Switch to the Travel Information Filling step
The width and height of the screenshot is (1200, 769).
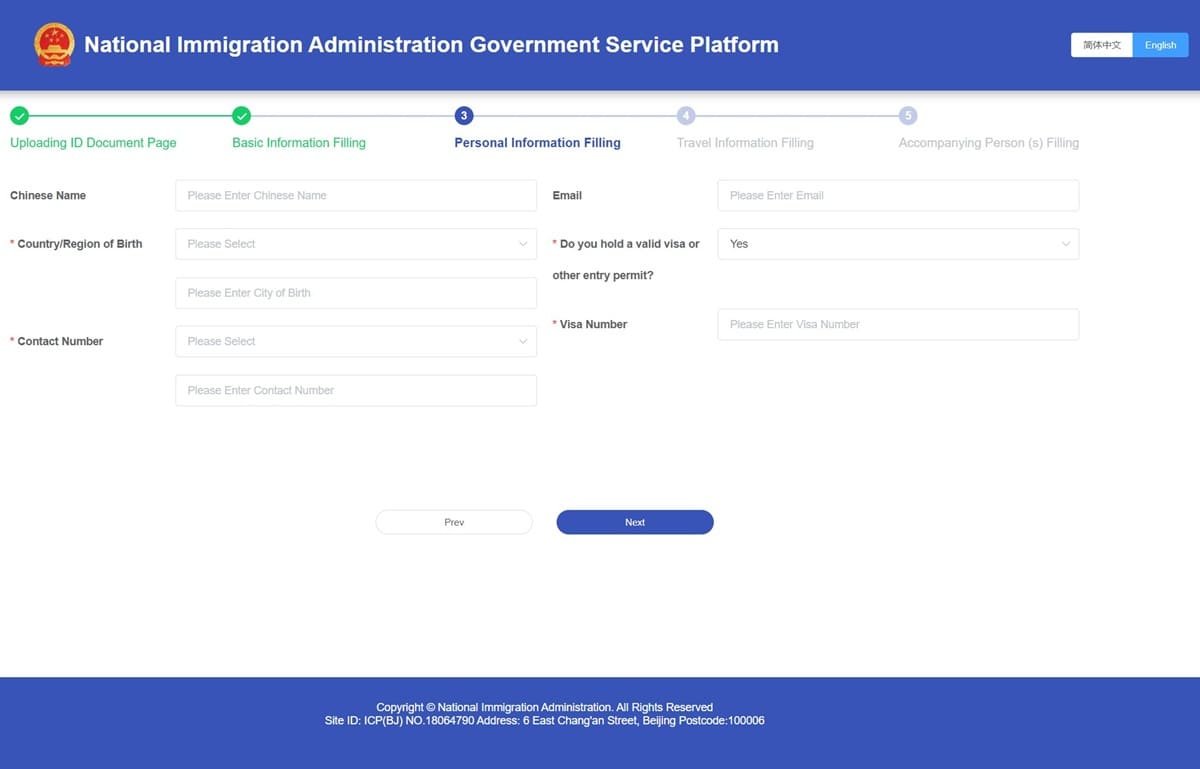744,142
